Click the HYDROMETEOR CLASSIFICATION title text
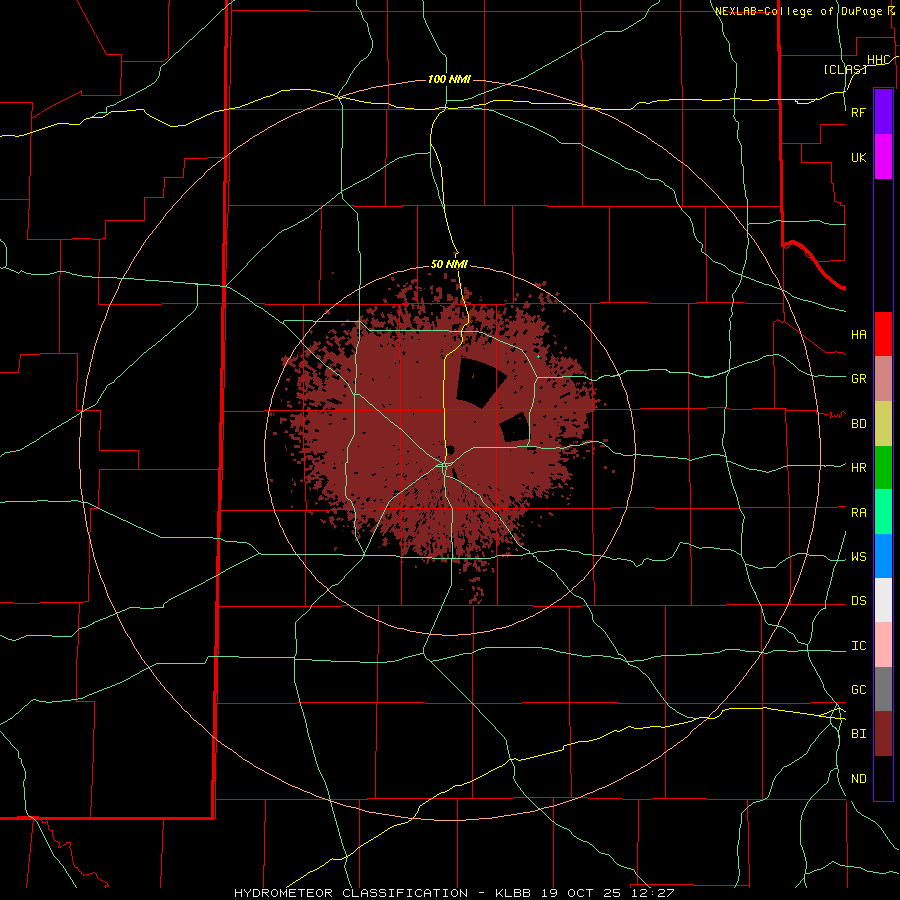 point(351,893)
